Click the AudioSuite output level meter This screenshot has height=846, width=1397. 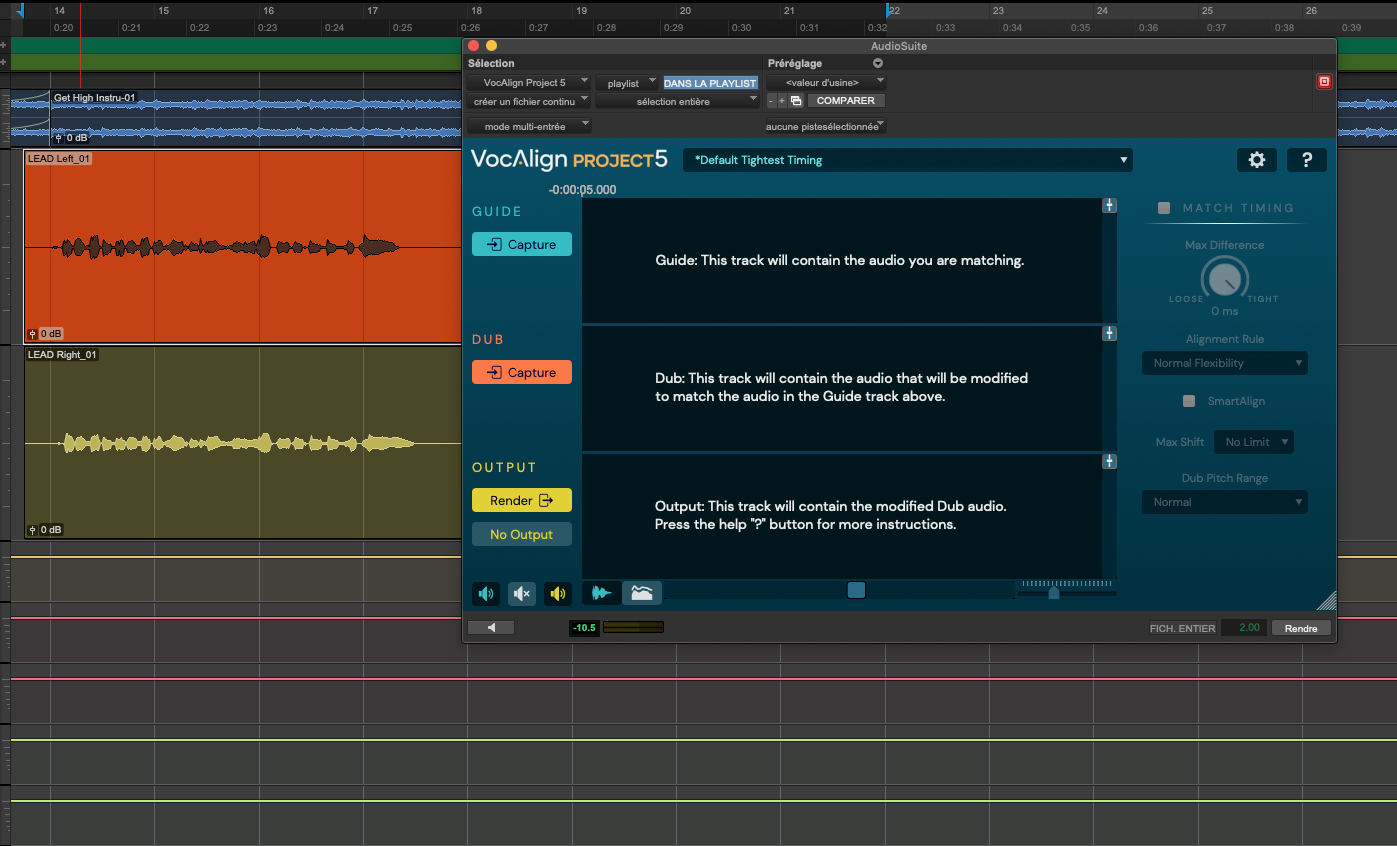click(633, 628)
